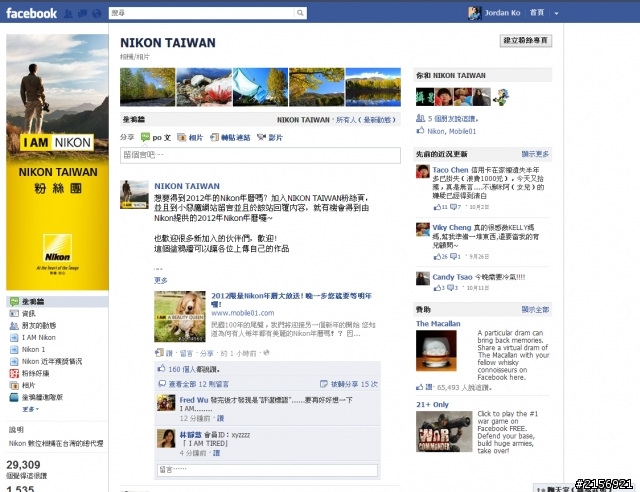640x492 pixels.
Task: Like Fred Wu's comment
Action: pos(220,418)
